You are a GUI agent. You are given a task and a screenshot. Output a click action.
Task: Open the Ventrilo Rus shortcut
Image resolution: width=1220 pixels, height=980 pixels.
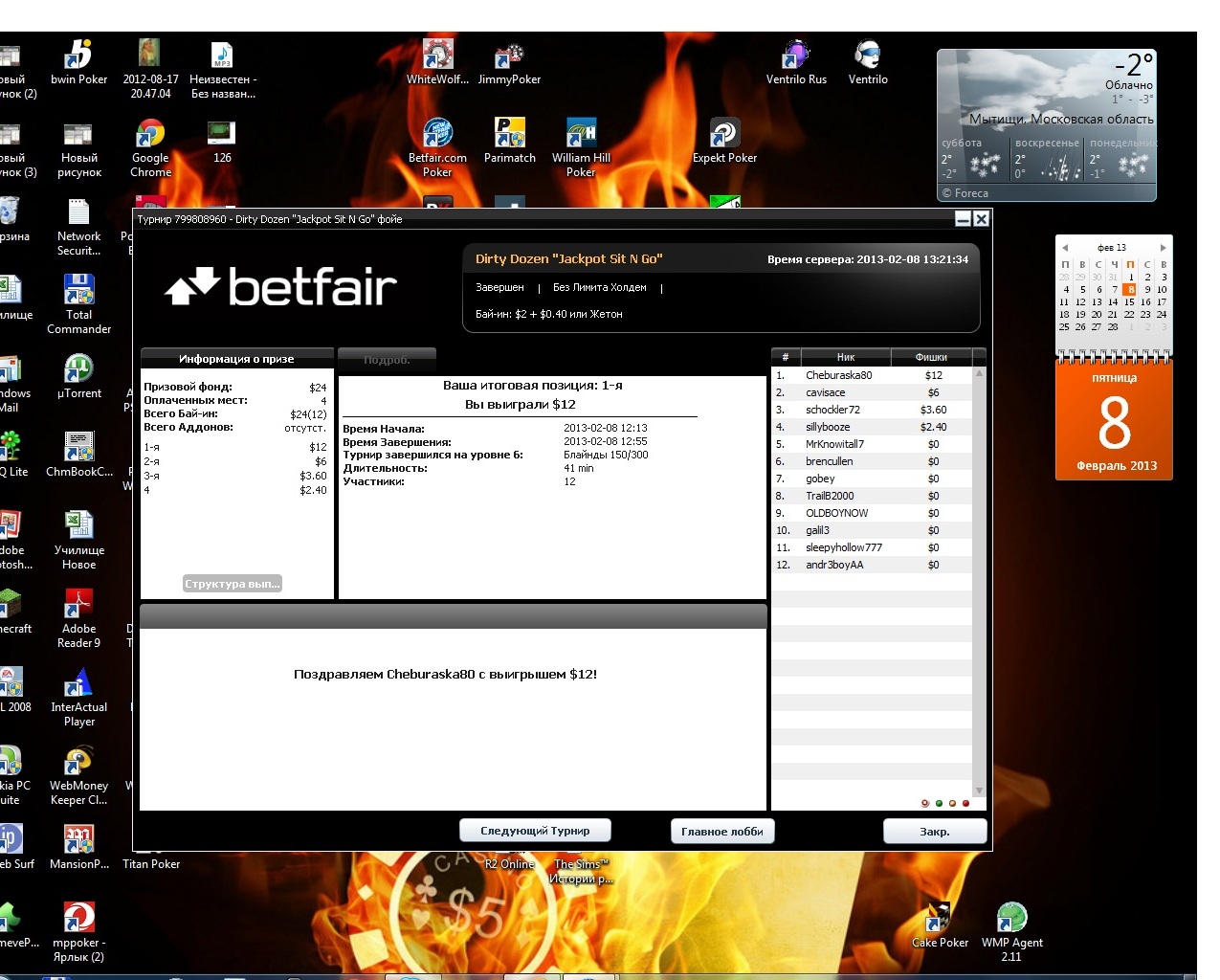796,56
